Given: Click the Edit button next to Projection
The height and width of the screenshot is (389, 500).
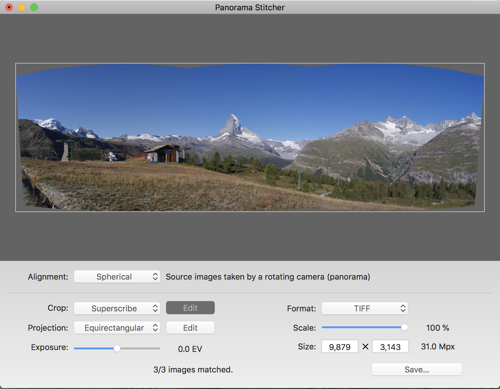Looking at the screenshot, I should (x=190, y=328).
